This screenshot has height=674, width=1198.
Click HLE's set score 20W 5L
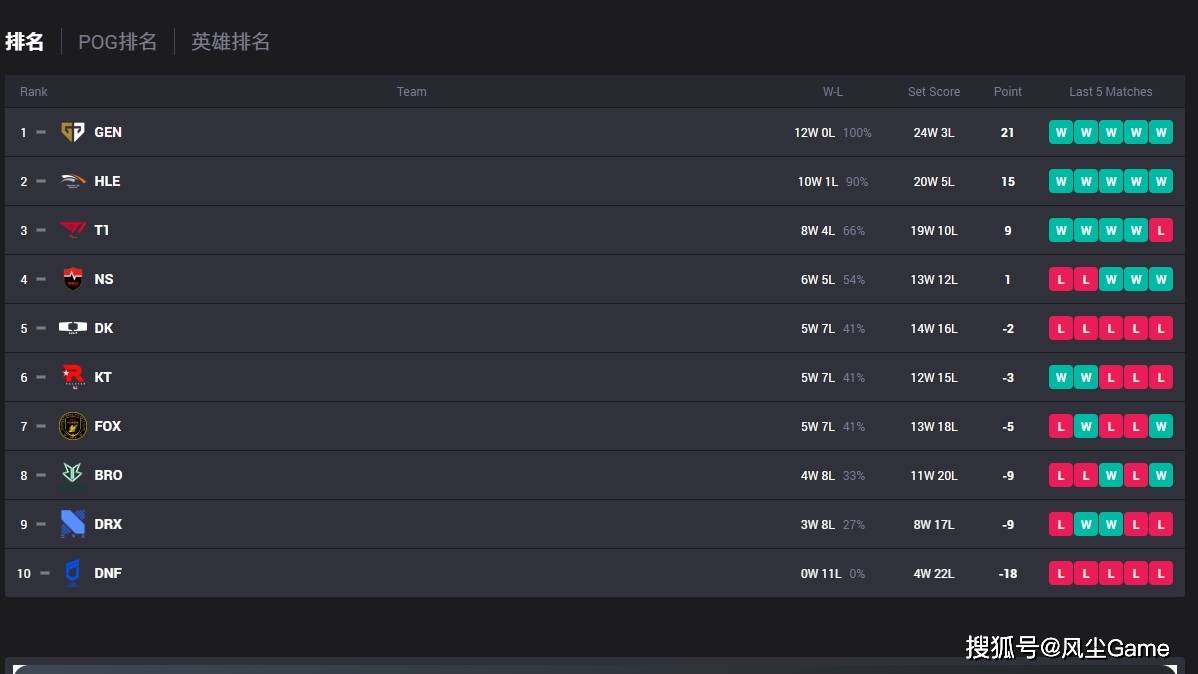point(934,181)
